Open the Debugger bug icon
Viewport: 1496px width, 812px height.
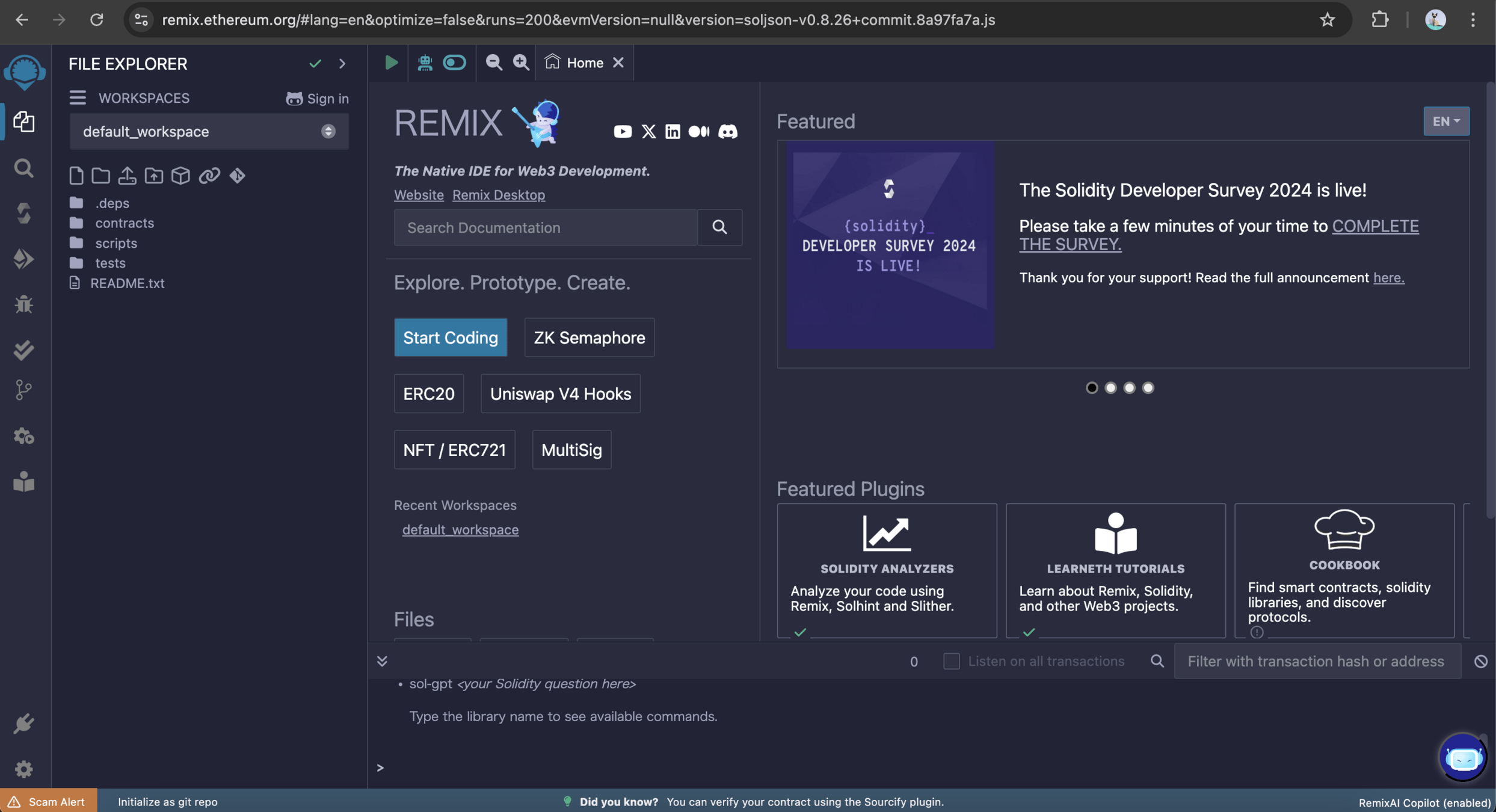pos(23,304)
